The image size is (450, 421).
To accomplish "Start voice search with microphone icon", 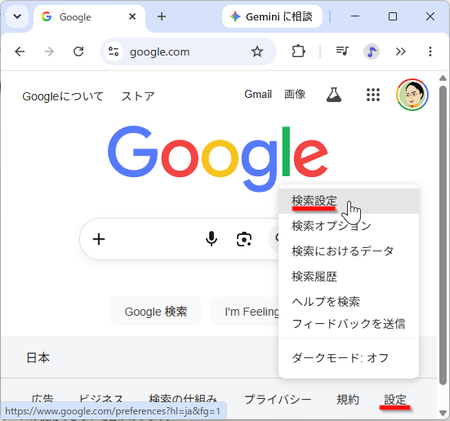I will click(x=211, y=239).
